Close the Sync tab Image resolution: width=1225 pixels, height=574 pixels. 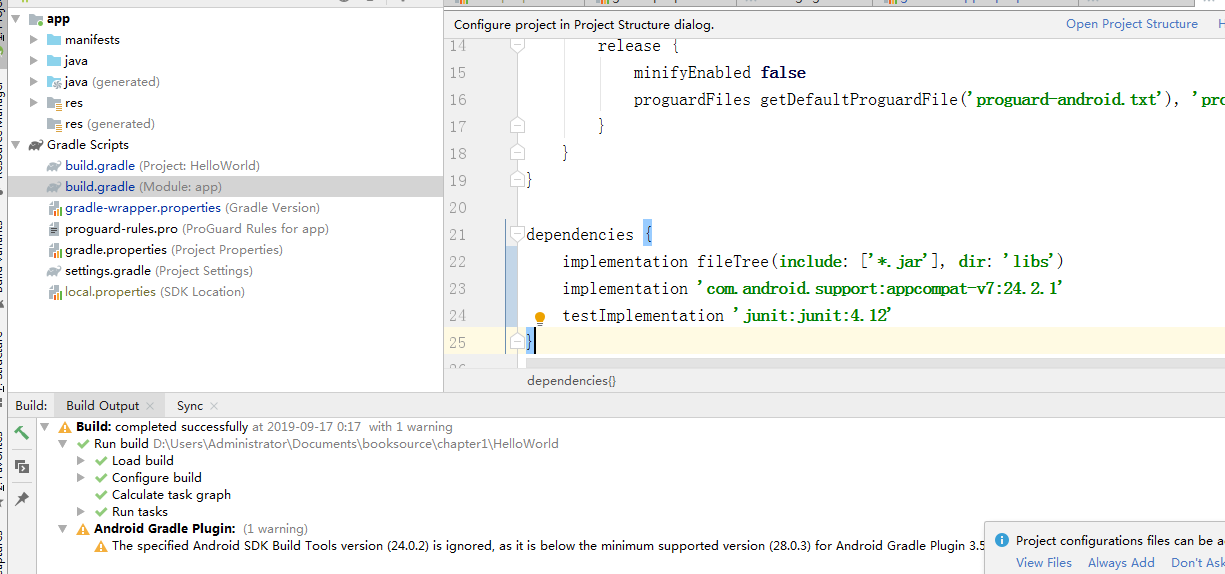coord(213,406)
